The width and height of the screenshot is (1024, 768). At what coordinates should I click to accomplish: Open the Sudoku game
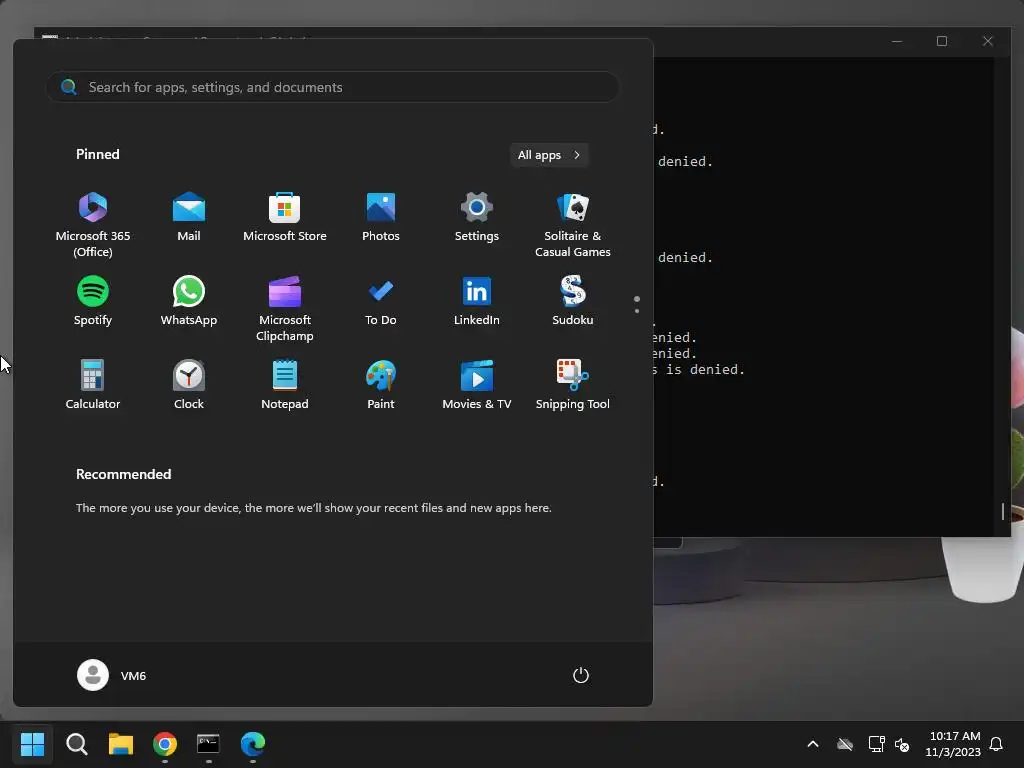click(573, 300)
